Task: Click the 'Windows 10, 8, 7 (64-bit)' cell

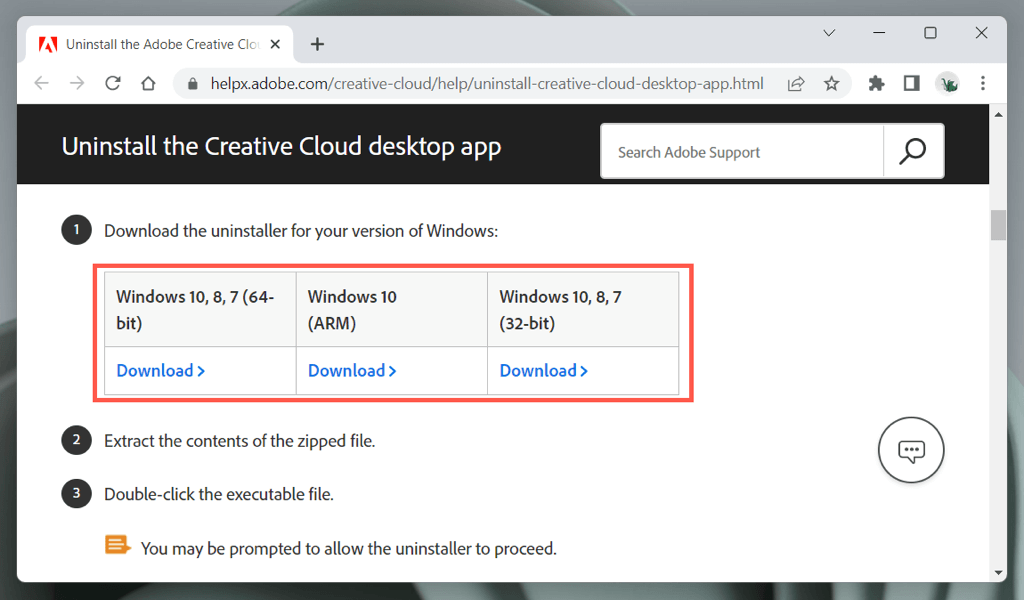Action: [200, 309]
